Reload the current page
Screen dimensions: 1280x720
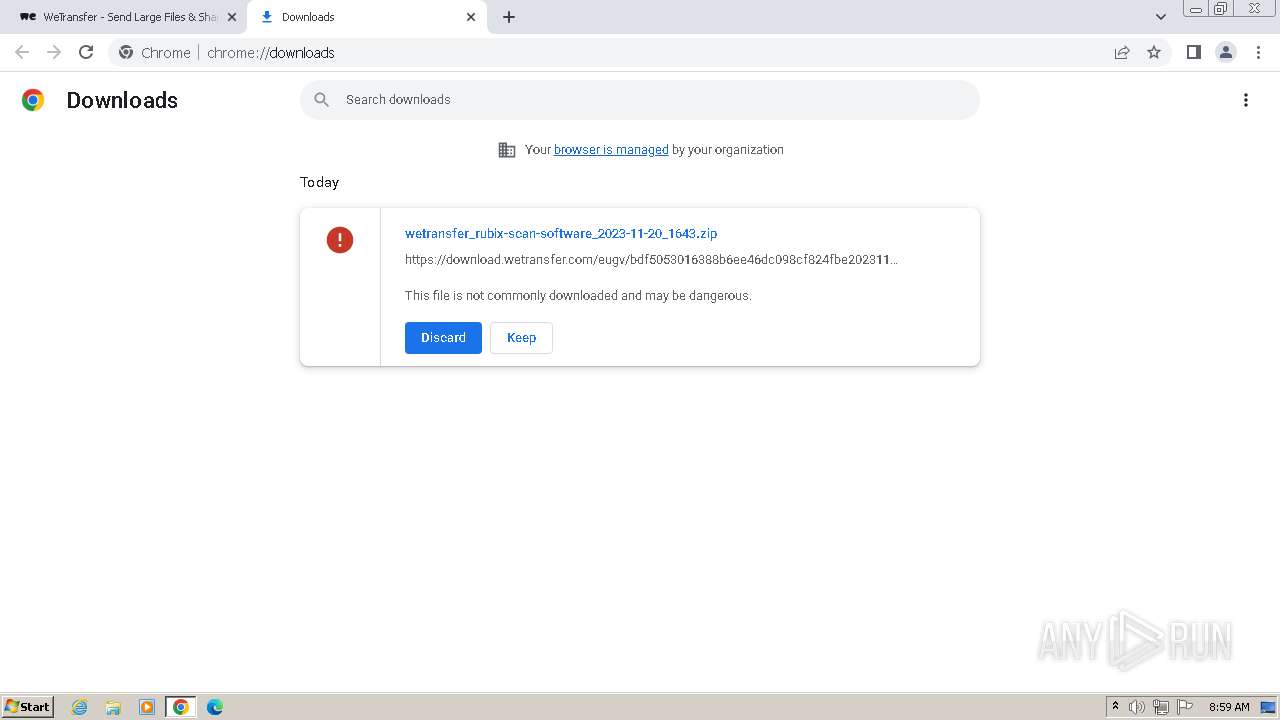click(x=86, y=52)
